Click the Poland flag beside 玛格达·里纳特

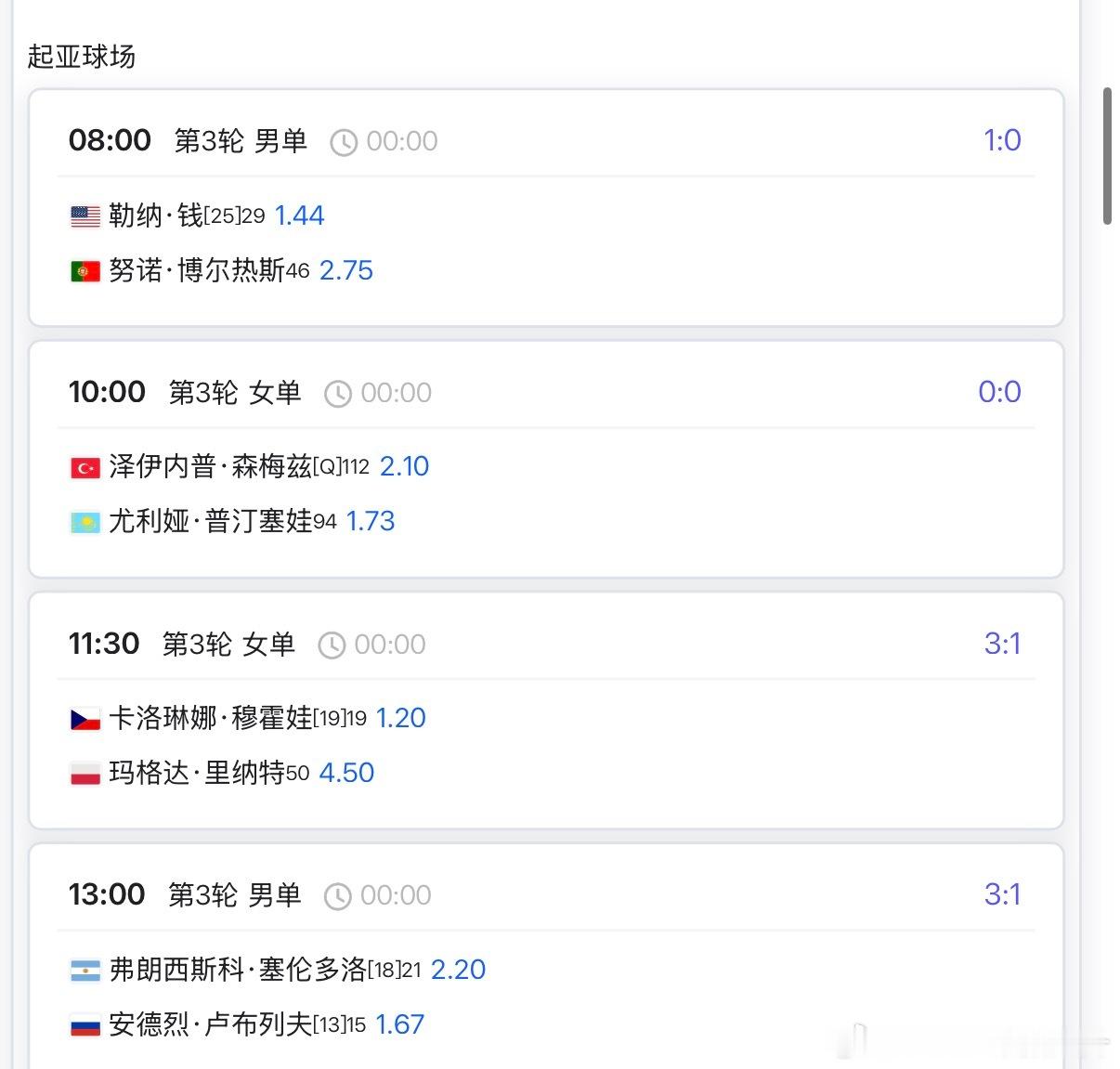pyautogui.click(x=85, y=774)
